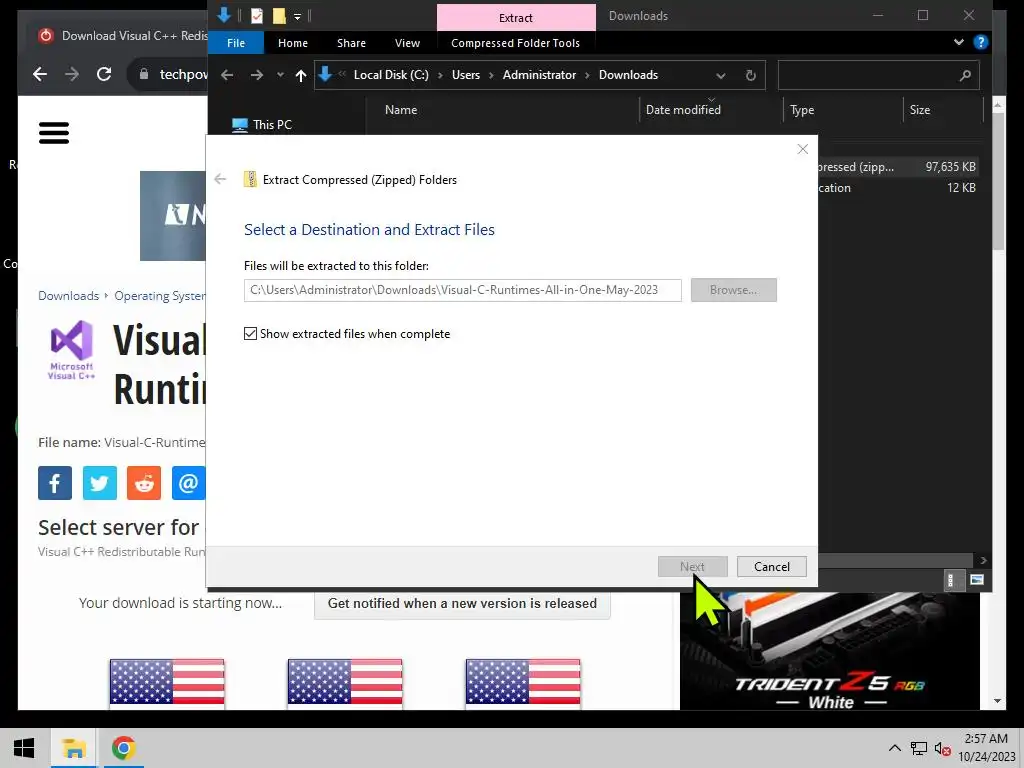Click the Browse... button
This screenshot has width=1024, height=768.
[733, 290]
